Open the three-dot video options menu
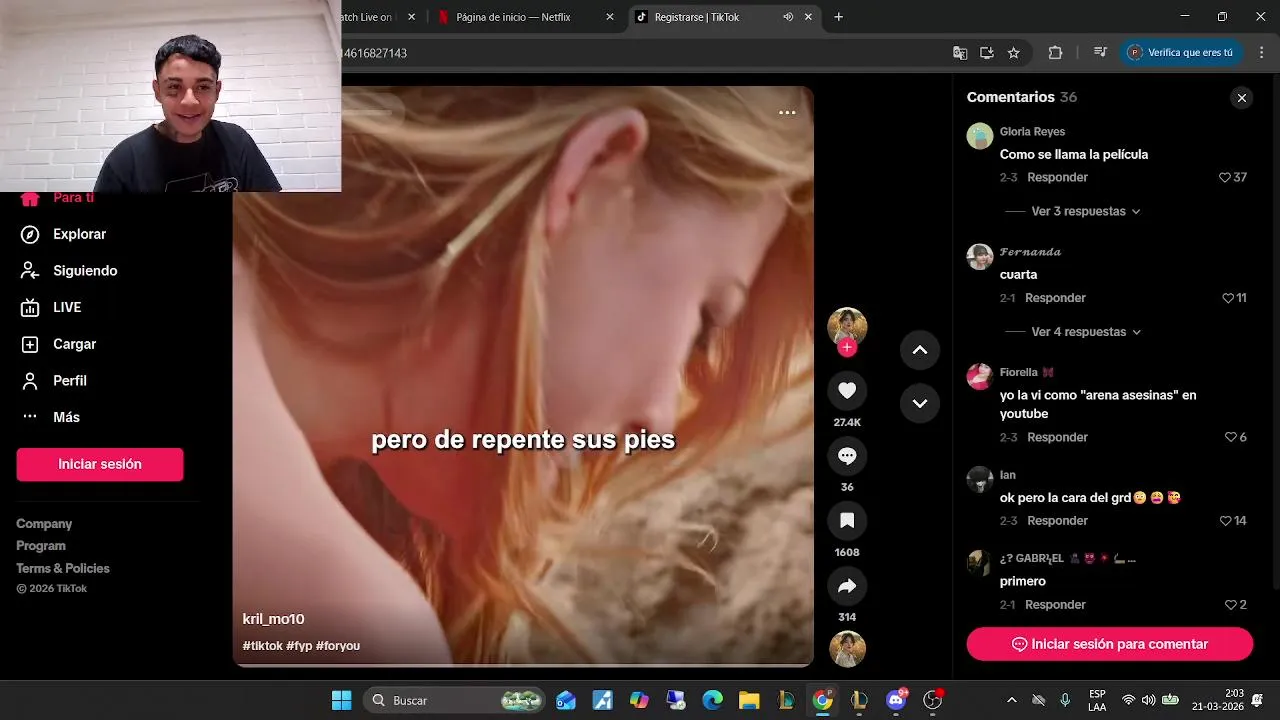 click(x=787, y=112)
